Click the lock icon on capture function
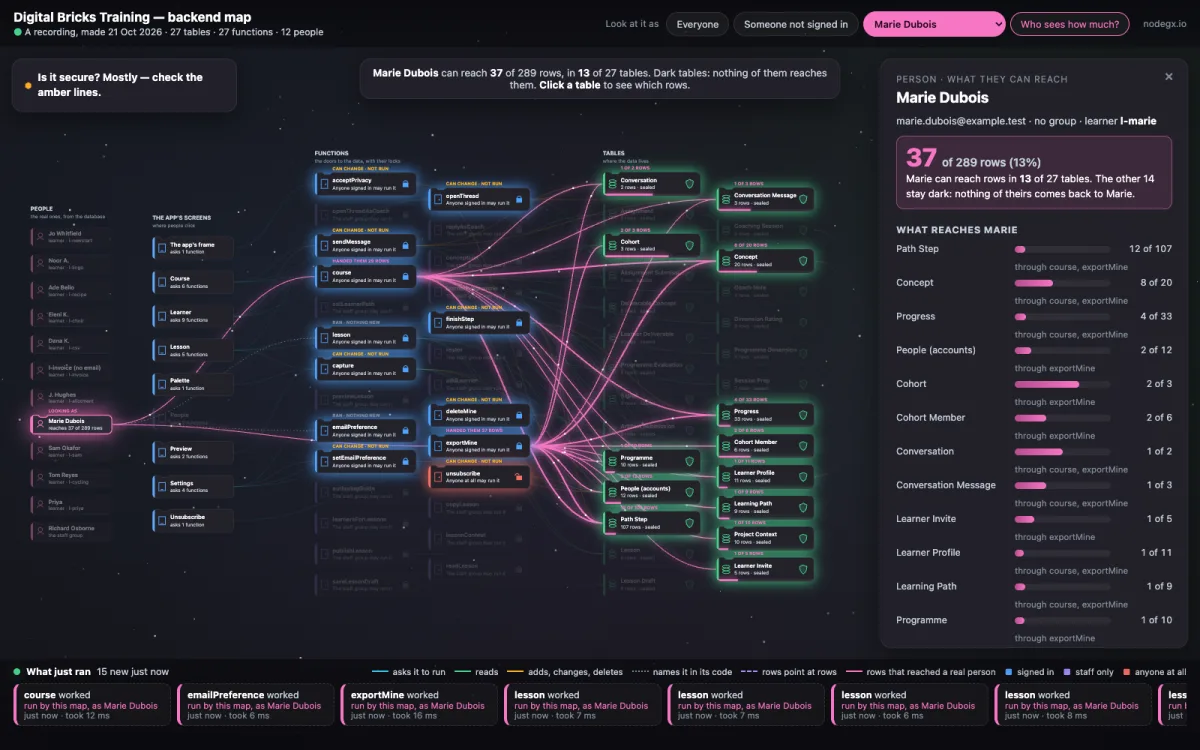The image size is (1200, 750). tap(405, 368)
